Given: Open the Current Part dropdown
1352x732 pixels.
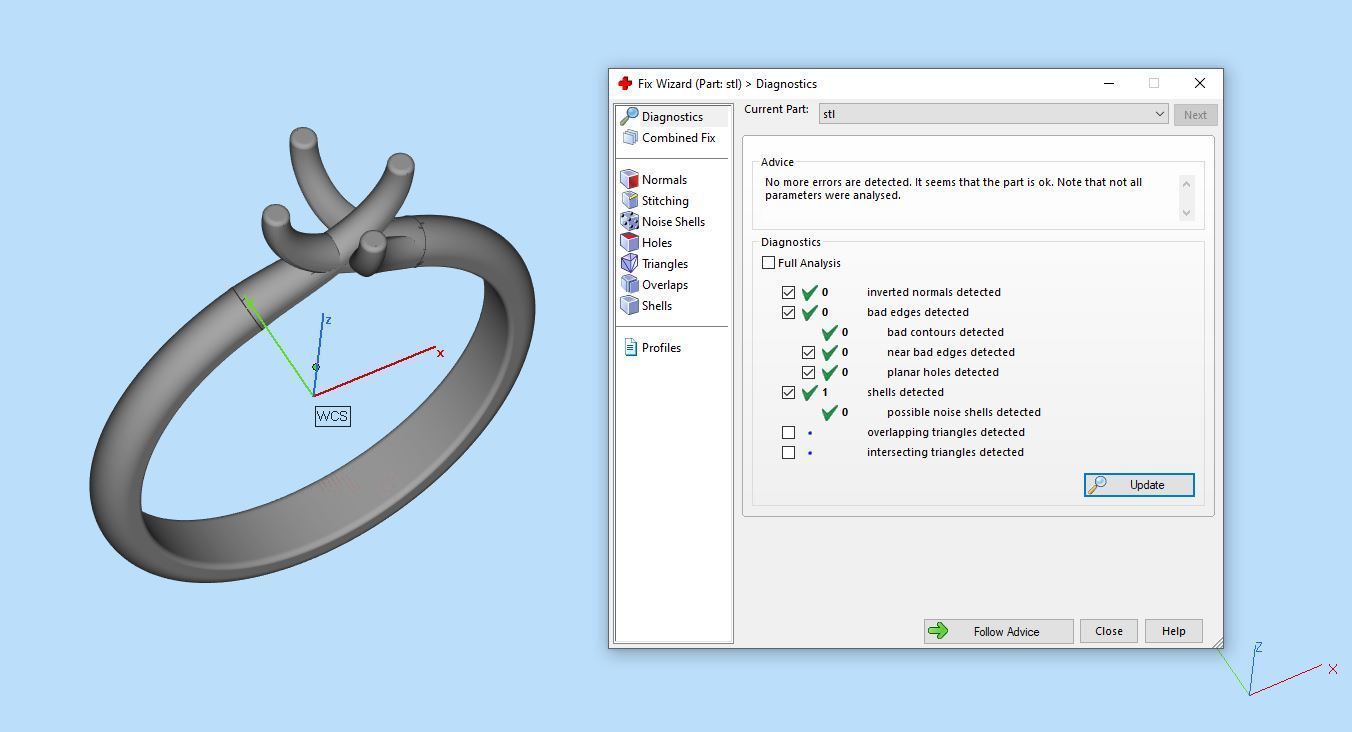Looking at the screenshot, I should point(993,114).
